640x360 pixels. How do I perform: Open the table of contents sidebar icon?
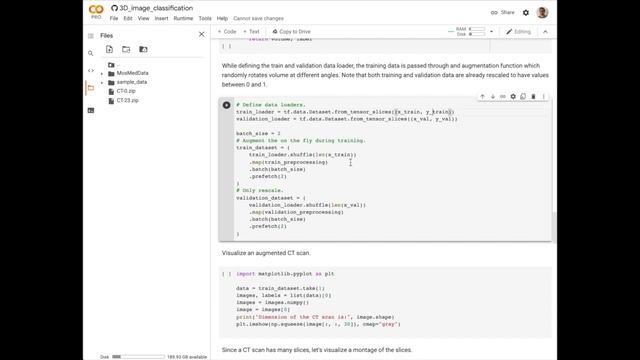coord(91,36)
